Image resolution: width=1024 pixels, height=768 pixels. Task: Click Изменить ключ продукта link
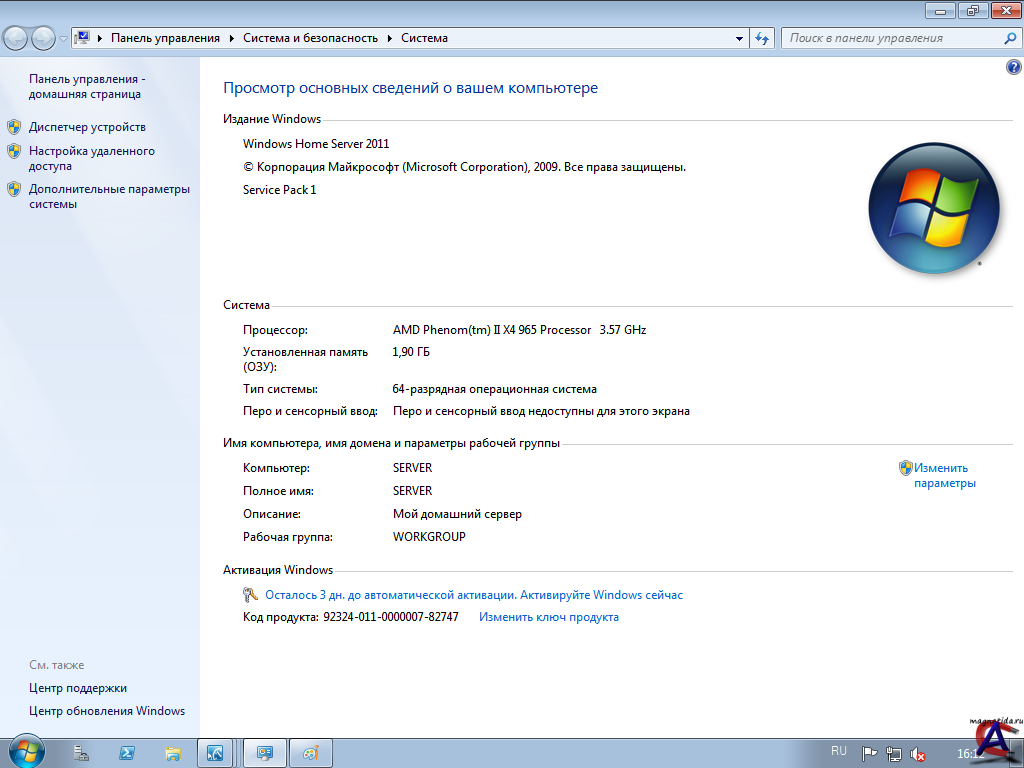[548, 617]
